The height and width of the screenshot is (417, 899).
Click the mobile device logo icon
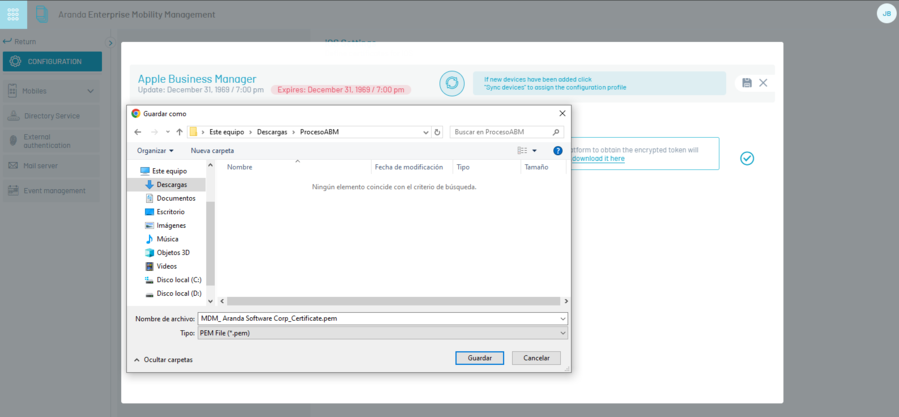pyautogui.click(x=42, y=14)
